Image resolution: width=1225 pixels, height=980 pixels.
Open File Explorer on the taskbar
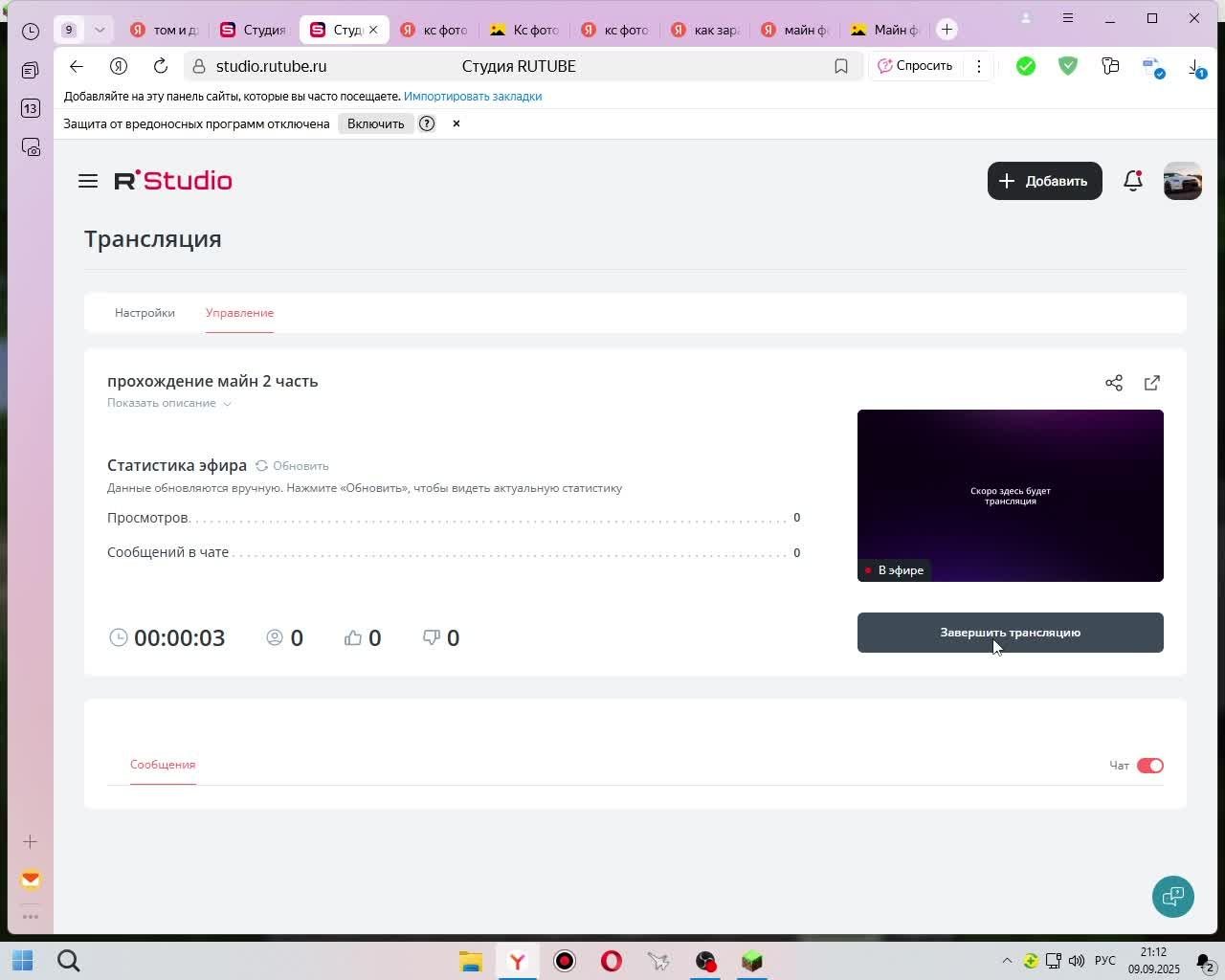click(470, 961)
